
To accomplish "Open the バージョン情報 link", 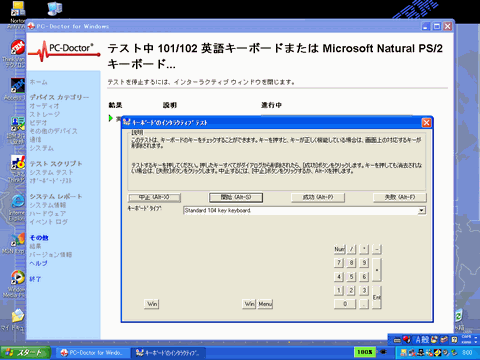I will [50, 255].
